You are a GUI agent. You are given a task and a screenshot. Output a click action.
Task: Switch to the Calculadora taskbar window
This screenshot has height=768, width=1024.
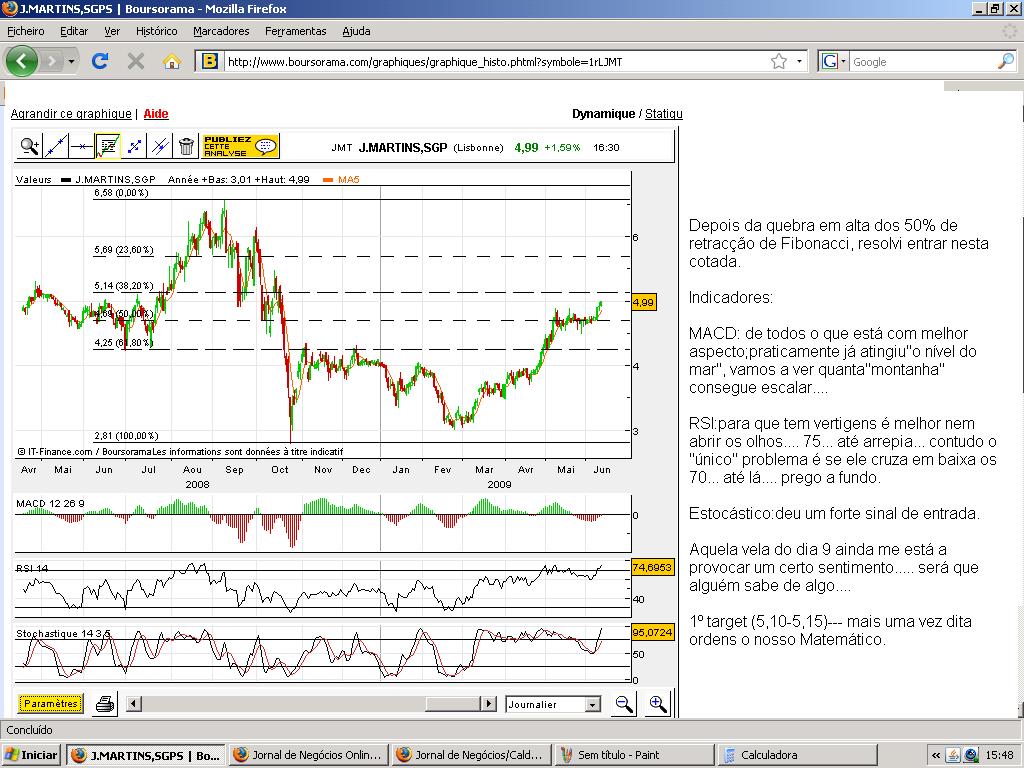pyautogui.click(x=797, y=755)
